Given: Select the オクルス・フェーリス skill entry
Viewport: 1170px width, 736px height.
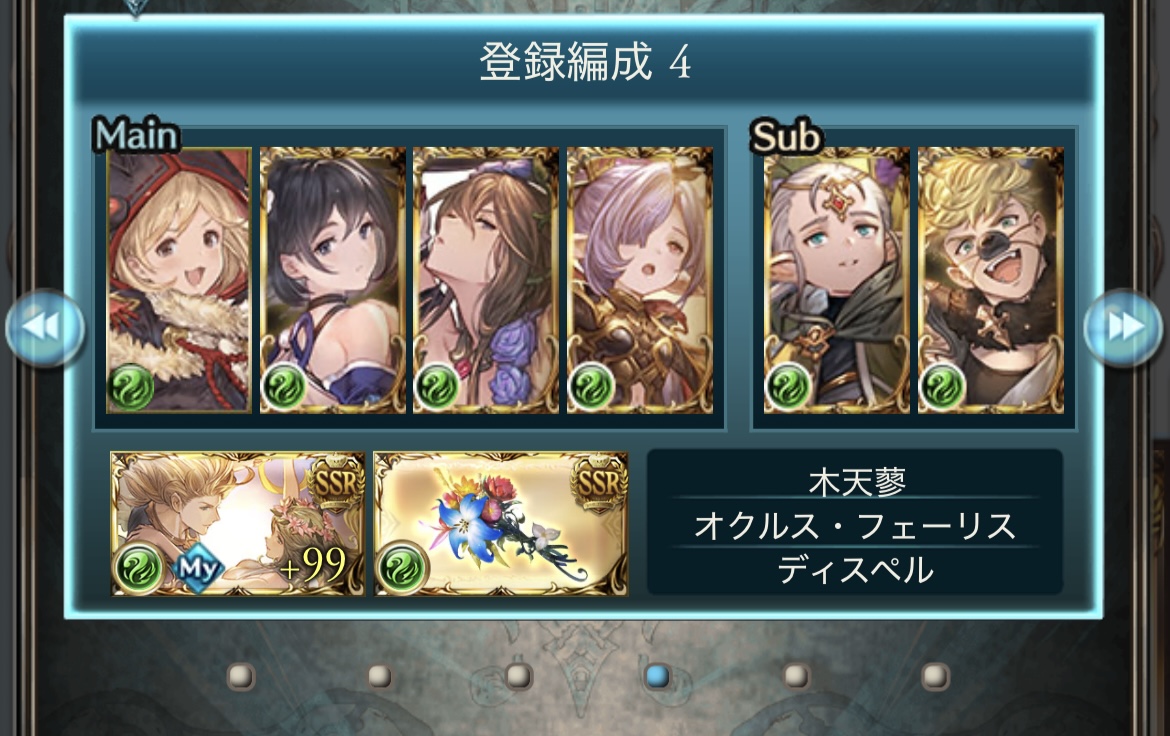Looking at the screenshot, I should tap(855, 526).
